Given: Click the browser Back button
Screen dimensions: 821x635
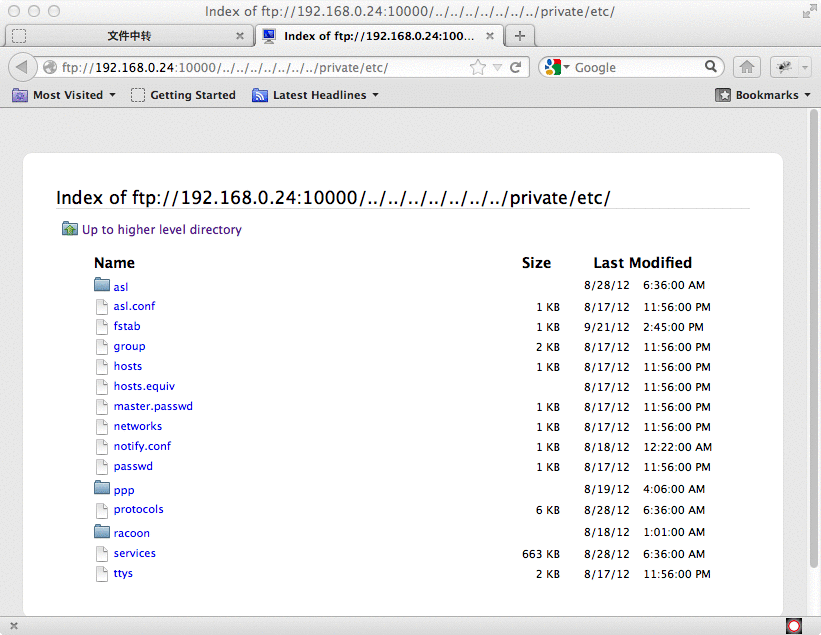Looking at the screenshot, I should tap(22, 67).
